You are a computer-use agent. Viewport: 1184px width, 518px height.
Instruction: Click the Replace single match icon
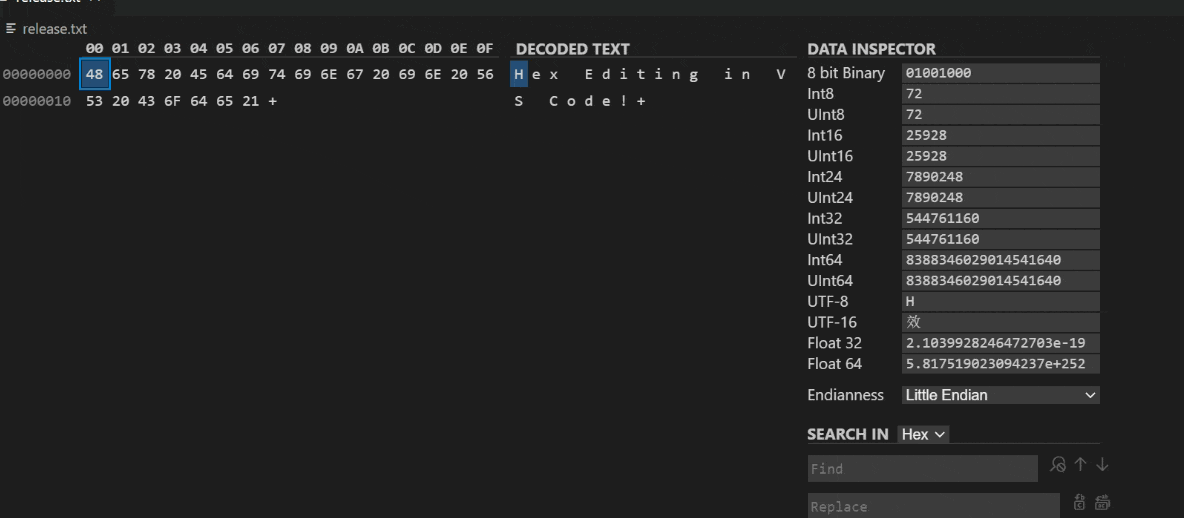pyautogui.click(x=1080, y=502)
